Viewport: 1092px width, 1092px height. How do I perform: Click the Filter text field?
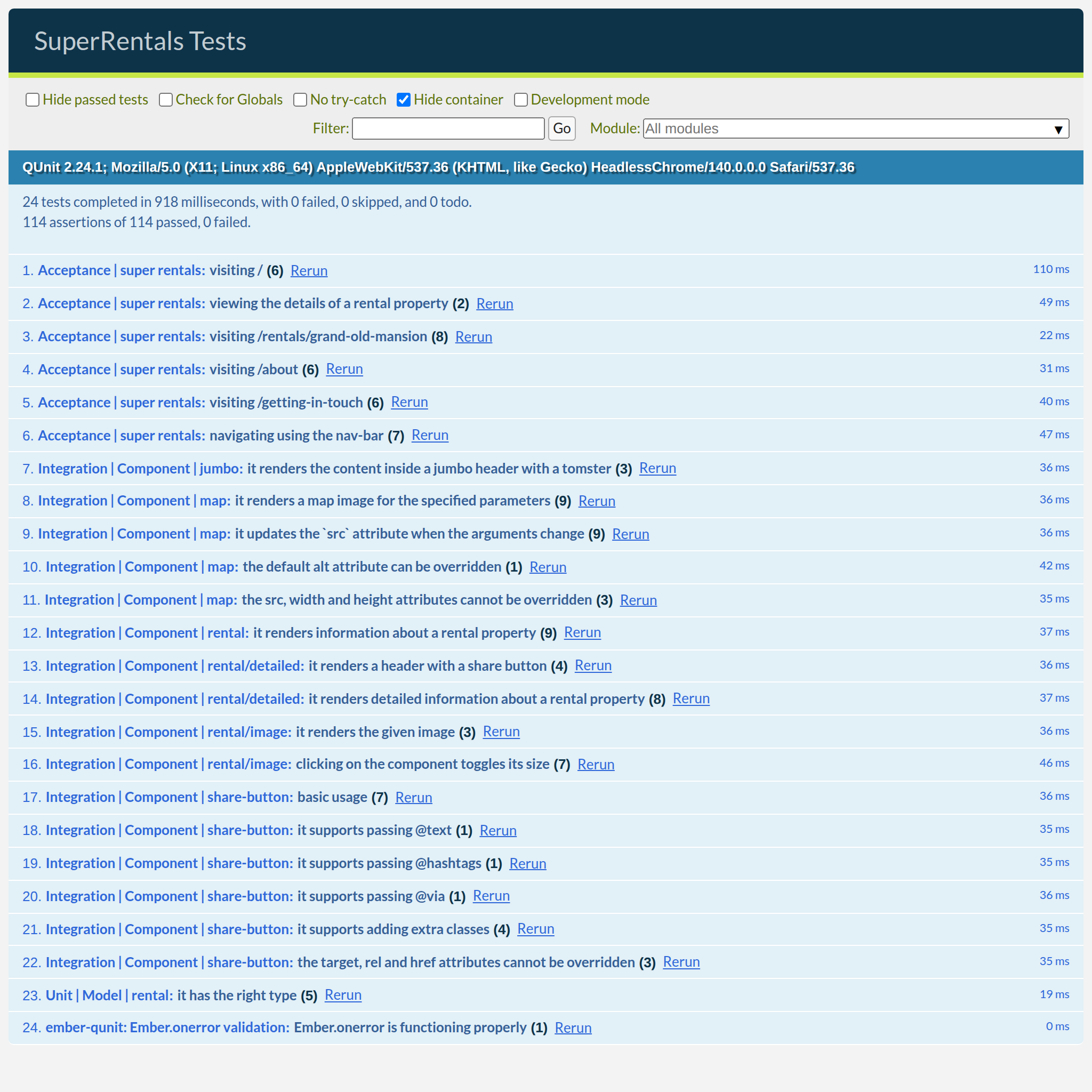(448, 129)
